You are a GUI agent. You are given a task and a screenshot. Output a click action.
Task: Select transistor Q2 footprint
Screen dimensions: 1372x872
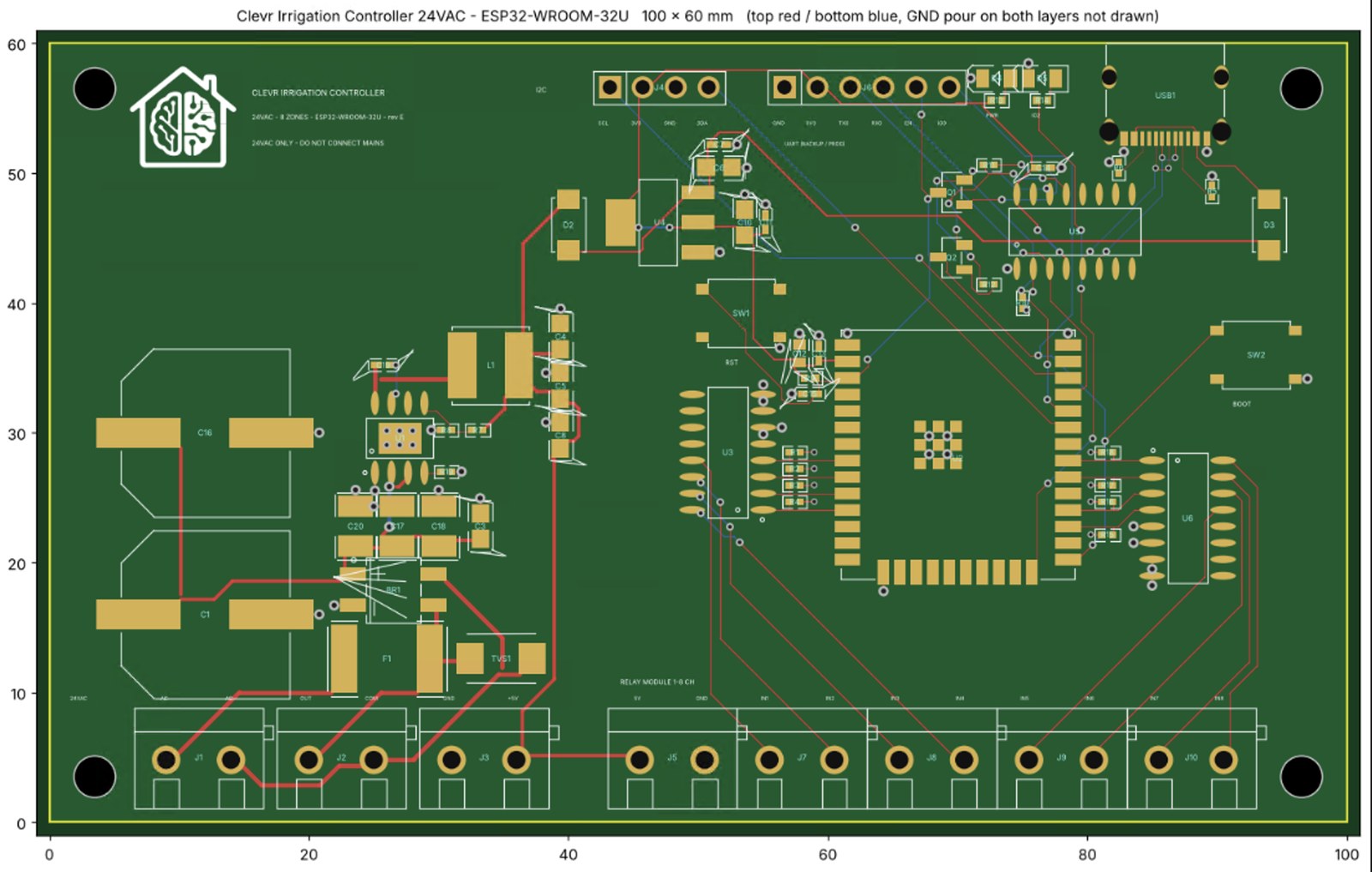tap(953, 257)
